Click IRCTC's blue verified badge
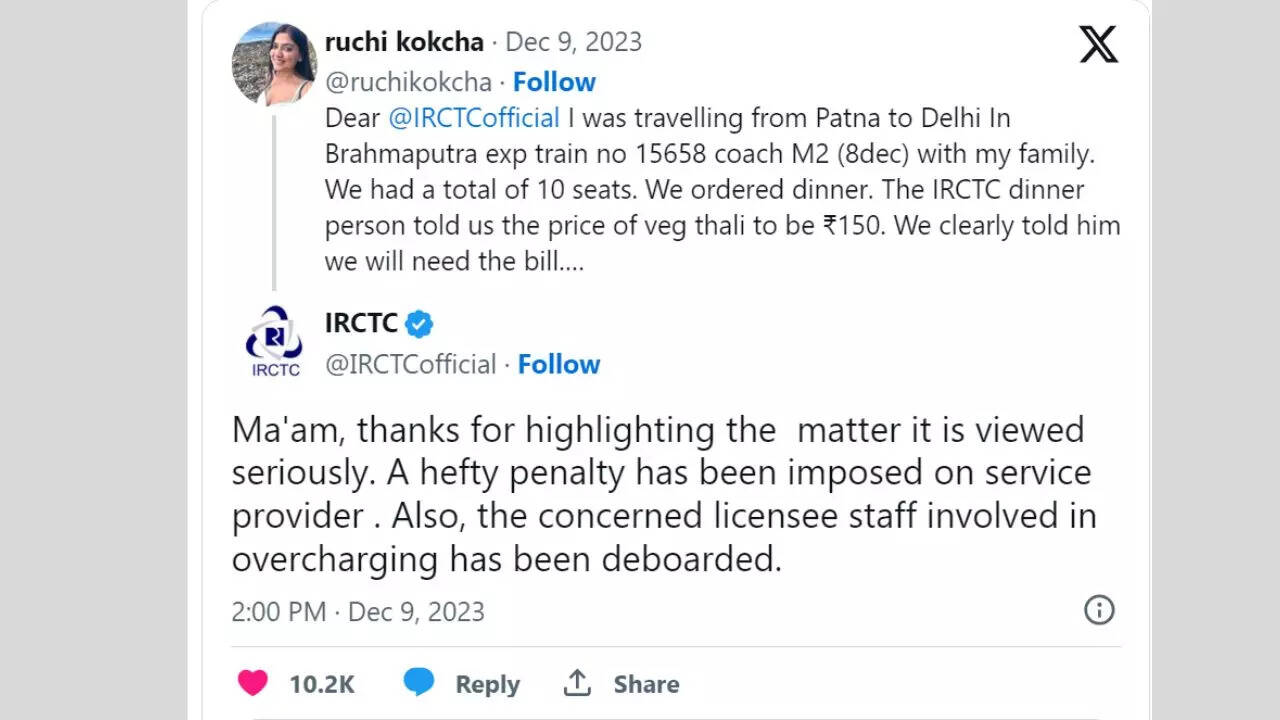The width and height of the screenshot is (1280, 720). [x=419, y=324]
